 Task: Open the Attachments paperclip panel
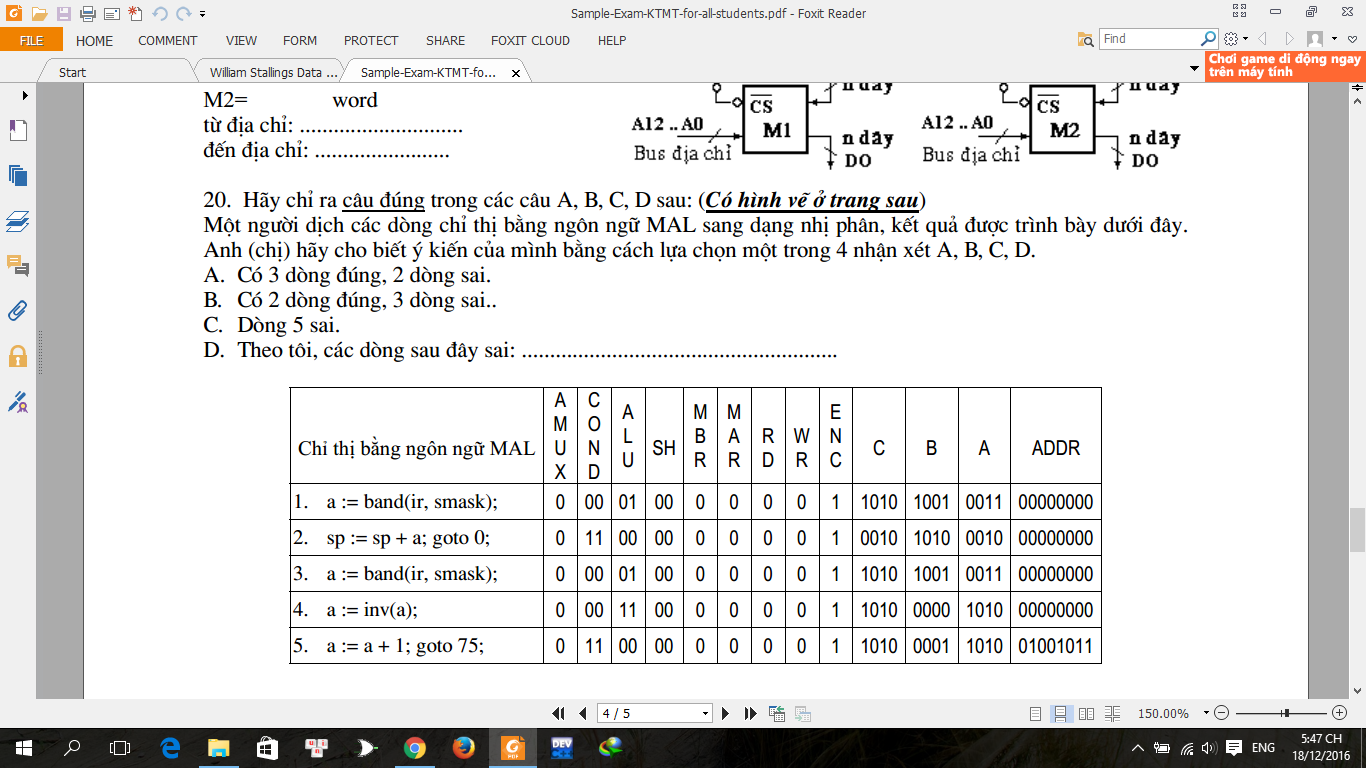click(17, 310)
